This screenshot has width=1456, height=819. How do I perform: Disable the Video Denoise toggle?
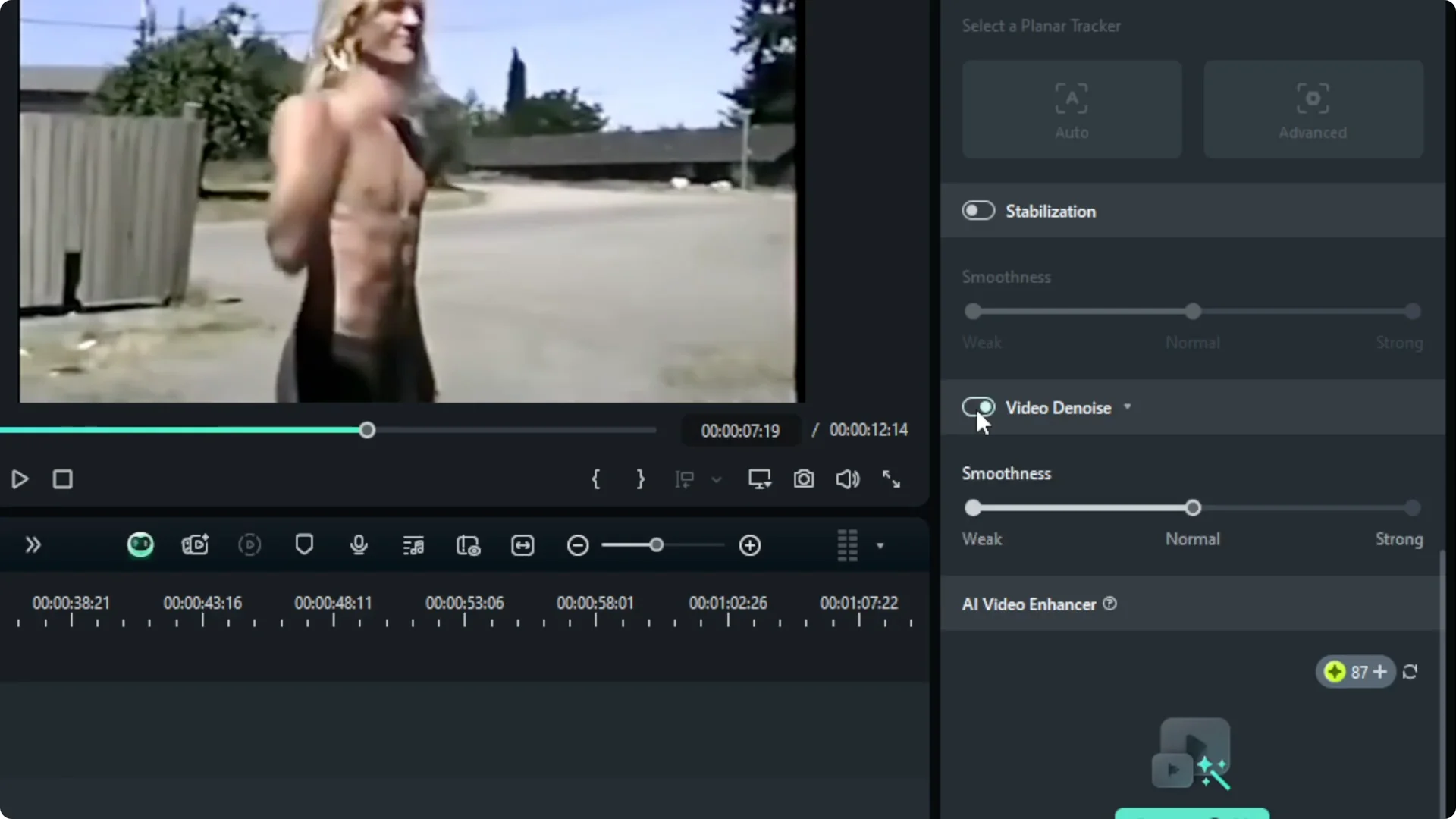pos(977,407)
